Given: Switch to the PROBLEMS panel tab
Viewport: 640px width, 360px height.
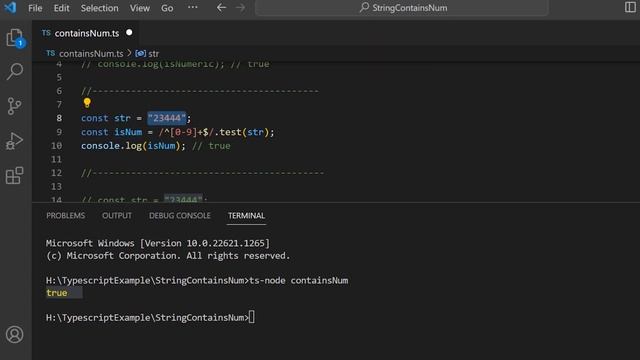Looking at the screenshot, I should coord(65,216).
